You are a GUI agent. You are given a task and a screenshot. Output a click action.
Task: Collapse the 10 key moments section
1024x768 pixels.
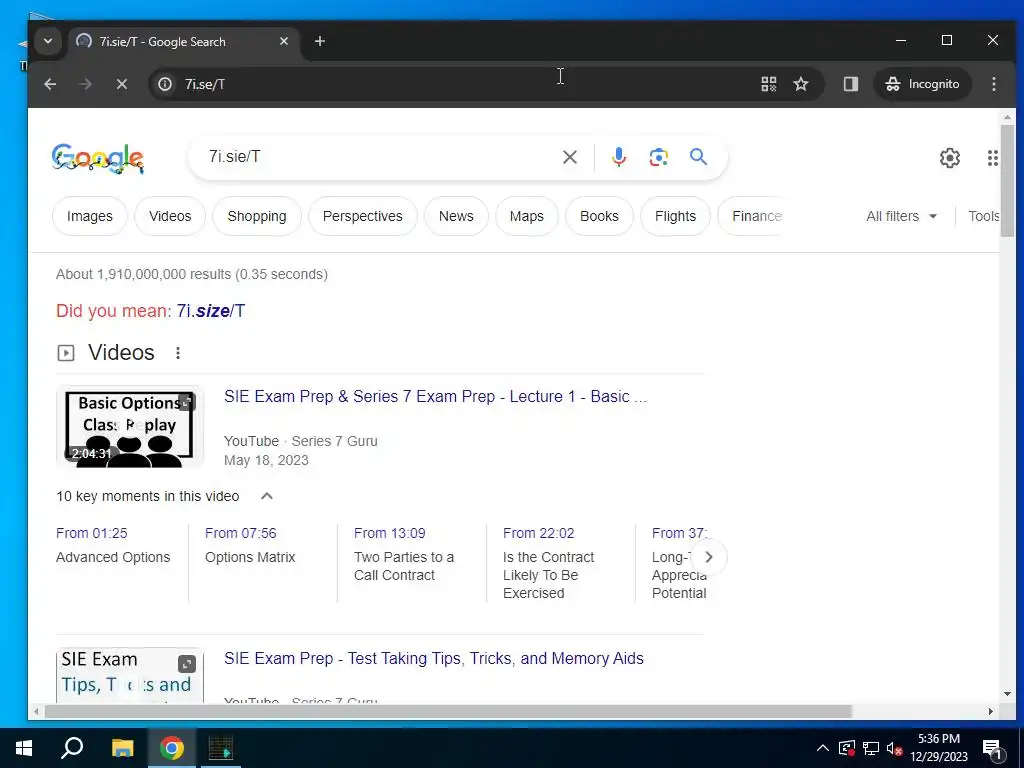266,496
